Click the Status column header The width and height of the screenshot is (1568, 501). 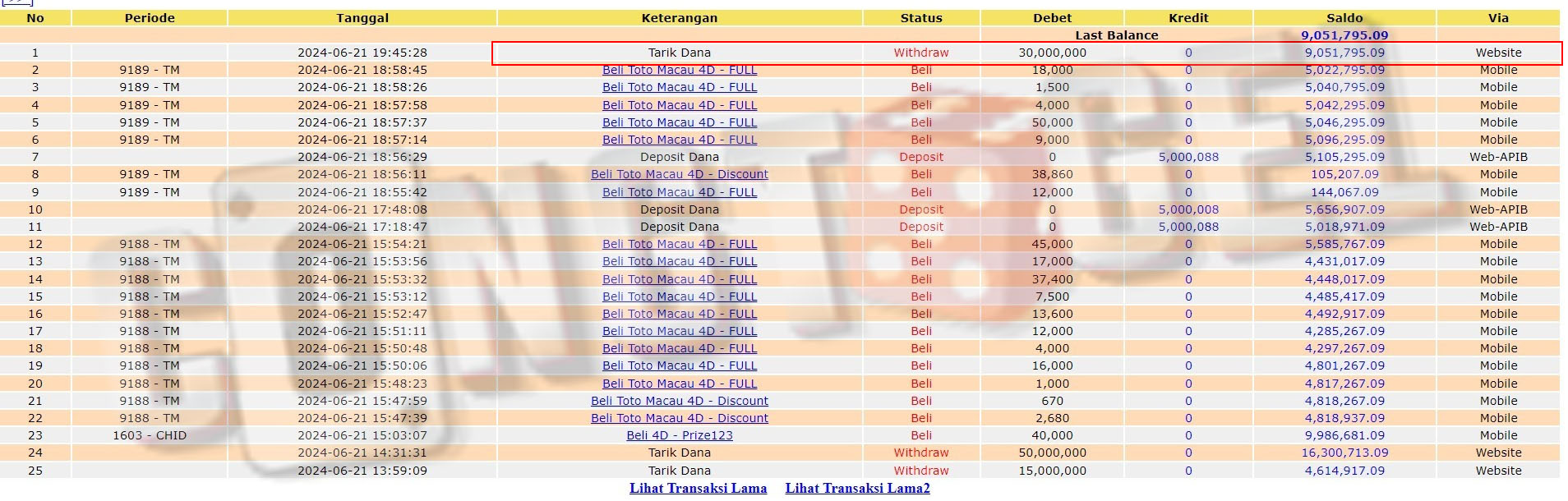tap(920, 18)
